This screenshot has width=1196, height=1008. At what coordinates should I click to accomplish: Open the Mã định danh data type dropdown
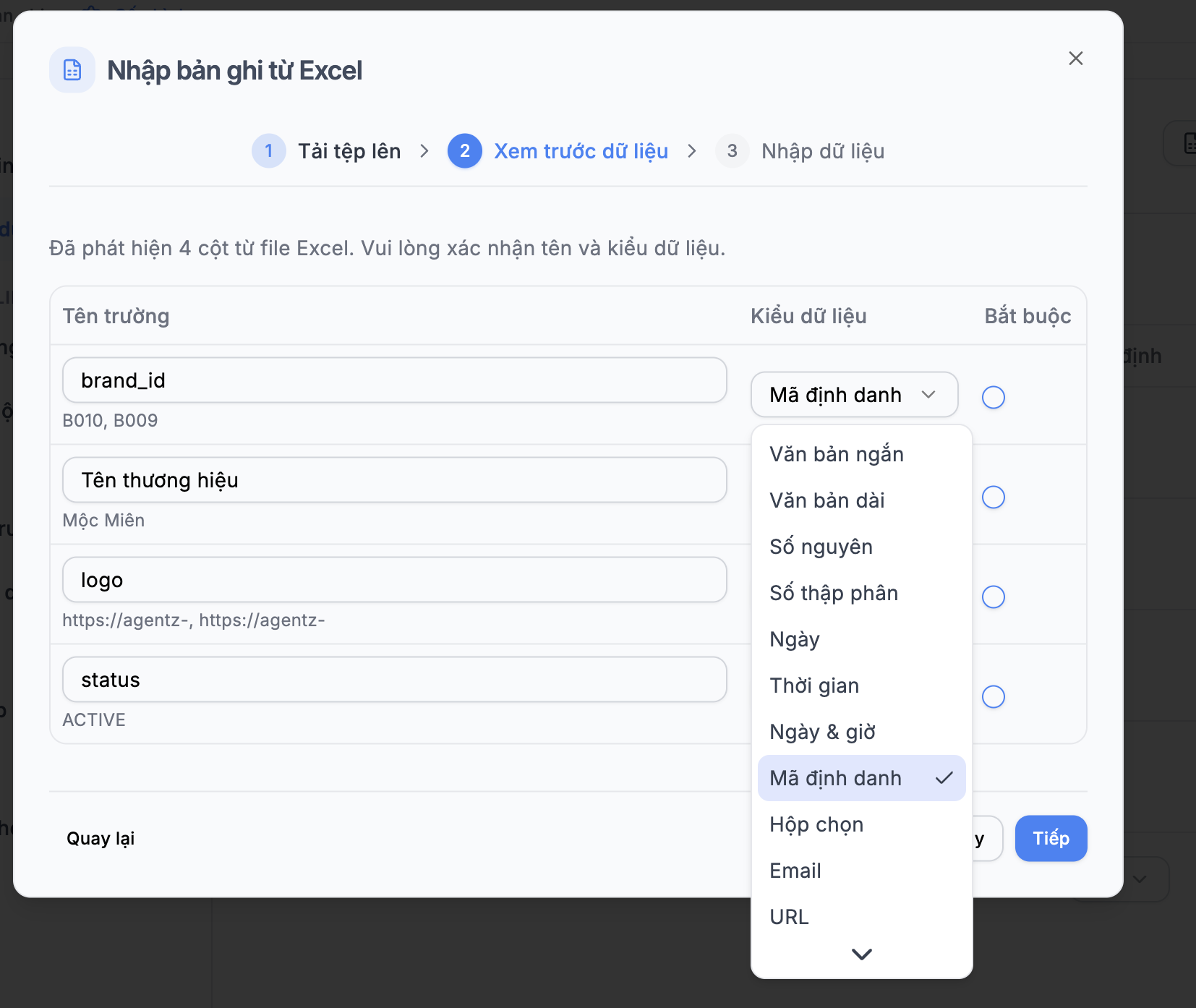pos(855,395)
